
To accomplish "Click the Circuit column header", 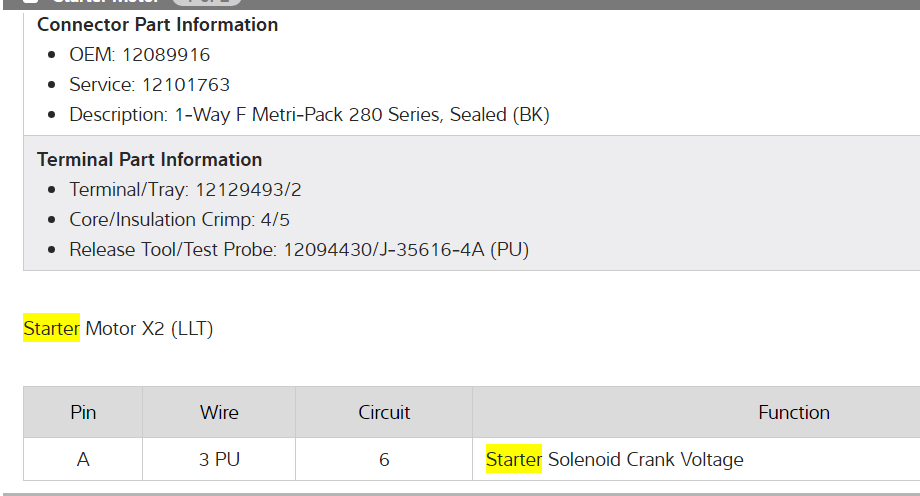I will tap(384, 412).
